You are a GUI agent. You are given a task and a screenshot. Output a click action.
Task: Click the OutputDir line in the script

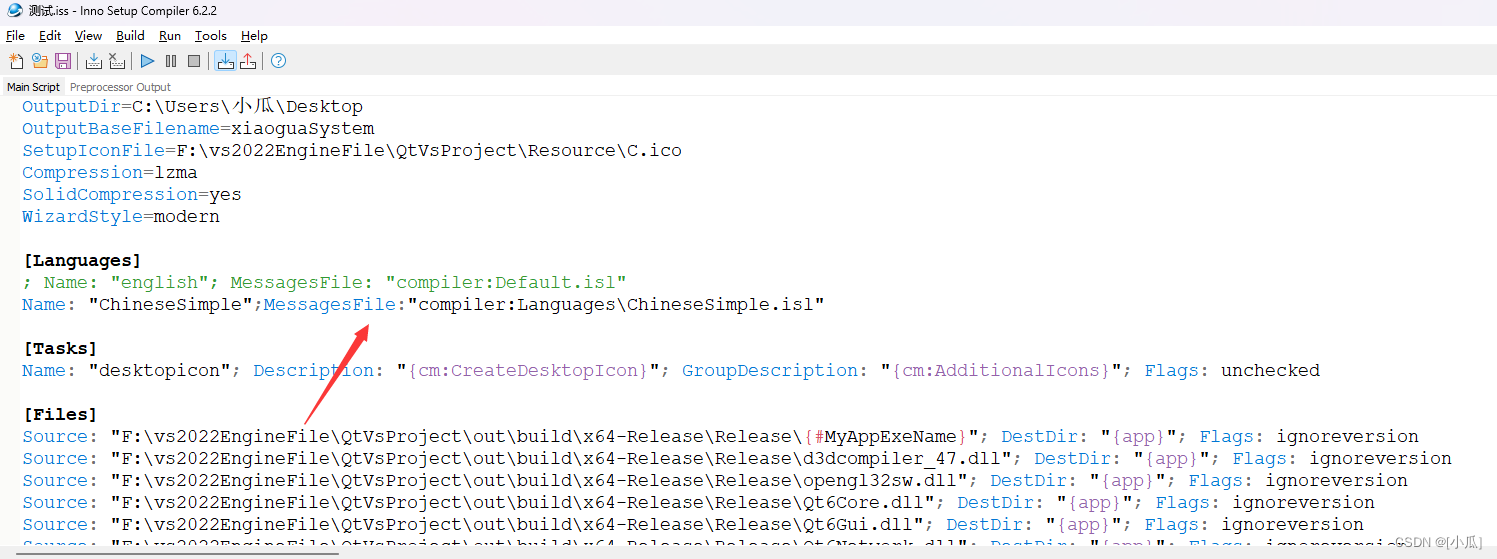point(192,106)
